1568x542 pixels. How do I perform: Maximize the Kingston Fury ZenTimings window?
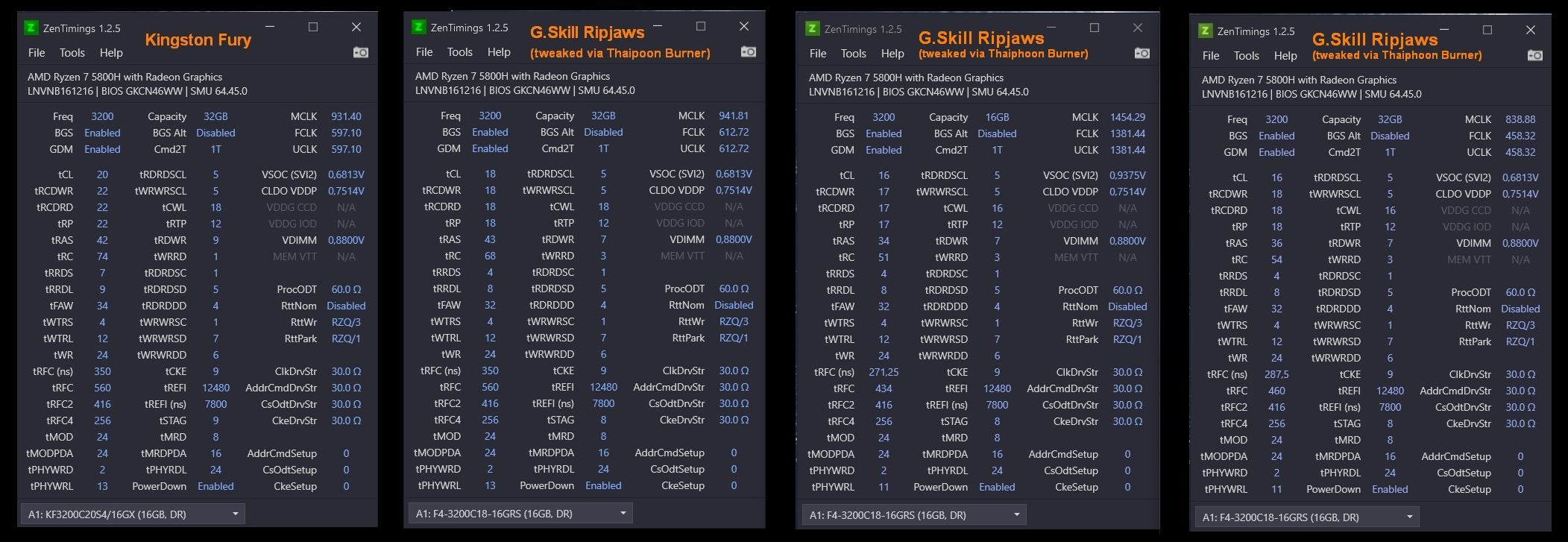313,27
